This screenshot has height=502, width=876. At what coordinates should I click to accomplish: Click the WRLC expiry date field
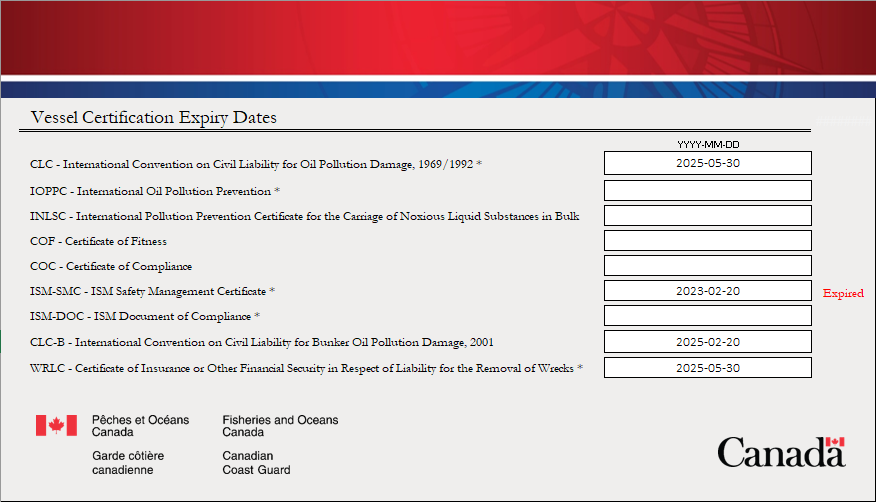point(707,367)
